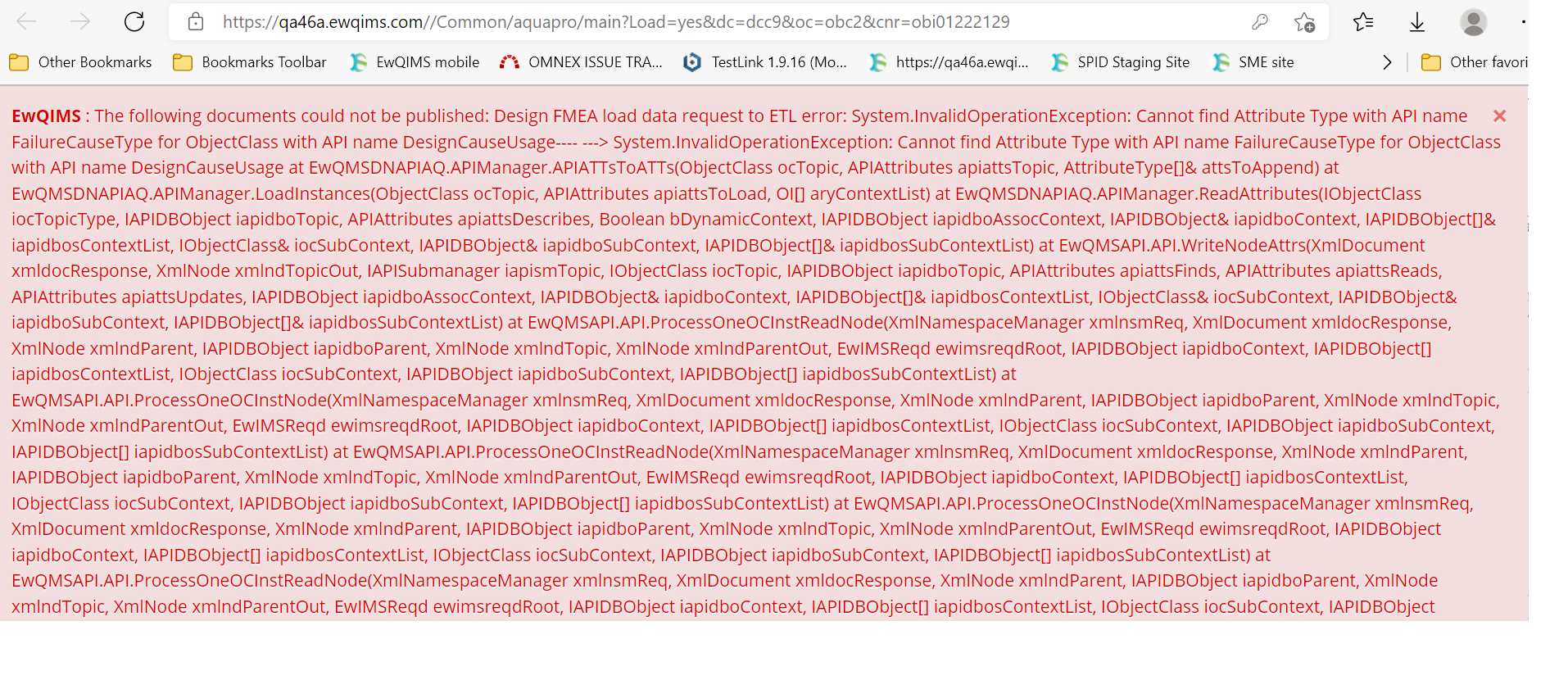Click the EwQIMS mobile favicon
This screenshot has width=1568, height=680.
[x=358, y=62]
